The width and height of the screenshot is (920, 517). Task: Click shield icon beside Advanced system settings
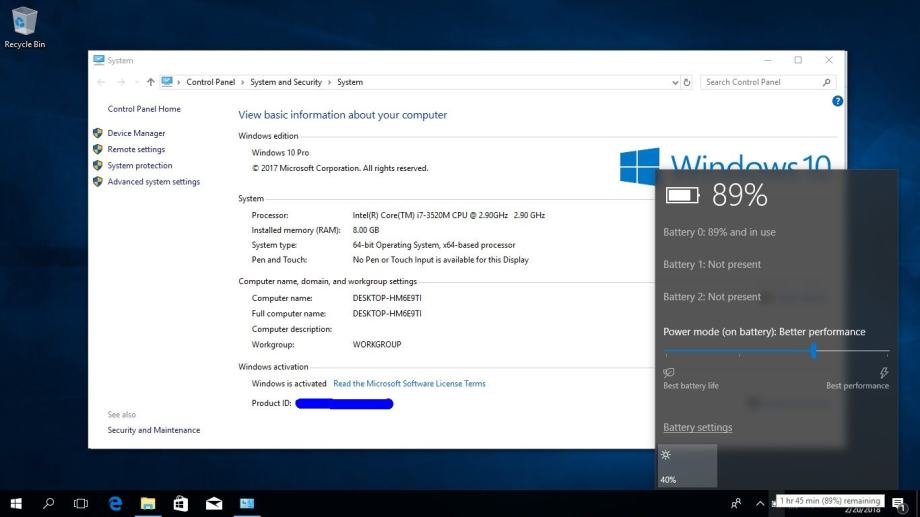(98, 182)
